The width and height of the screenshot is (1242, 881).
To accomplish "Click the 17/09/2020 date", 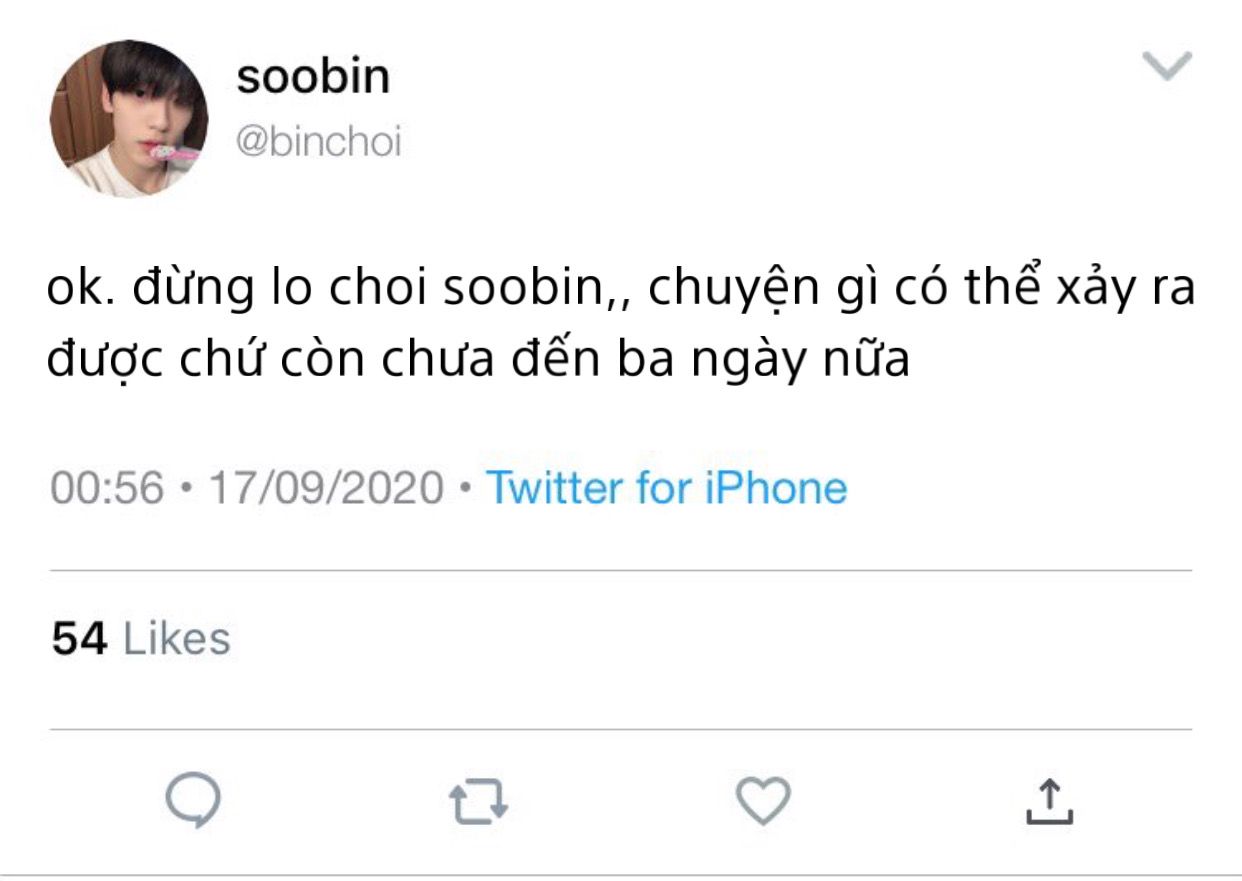I will point(326,488).
